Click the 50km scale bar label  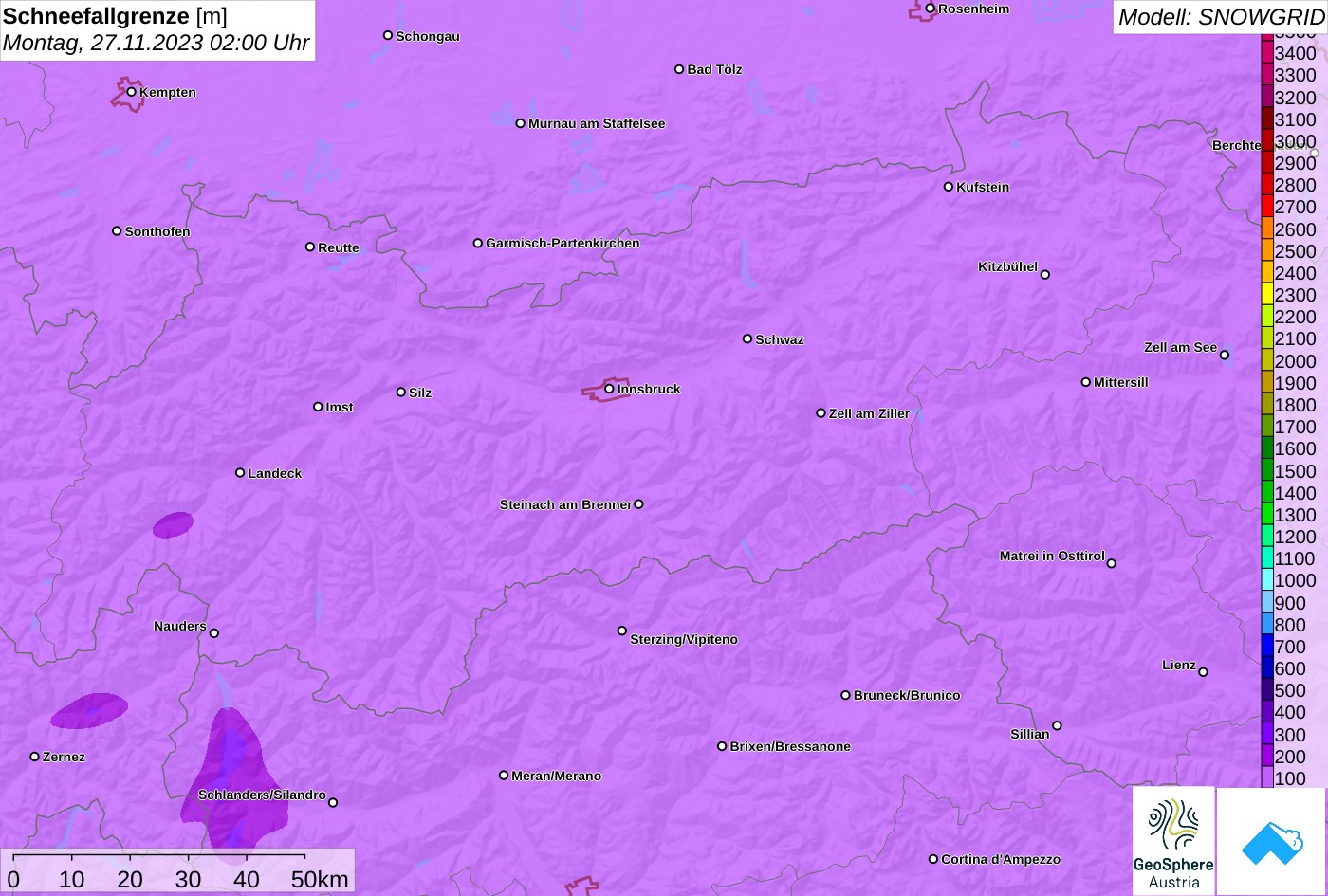click(x=320, y=879)
